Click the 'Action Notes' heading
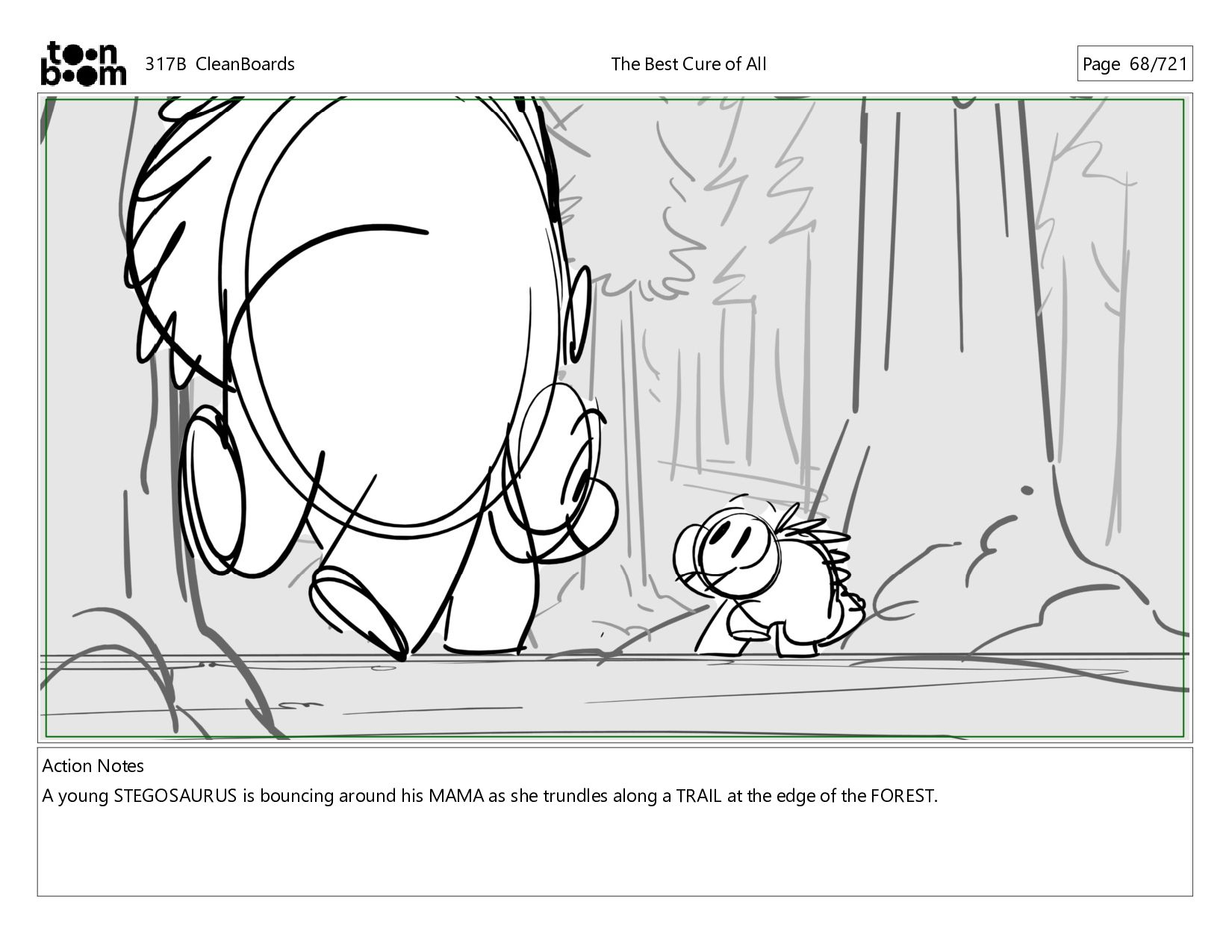Image resolution: width=1232 pixels, height=952 pixels. pyautogui.click(x=93, y=766)
